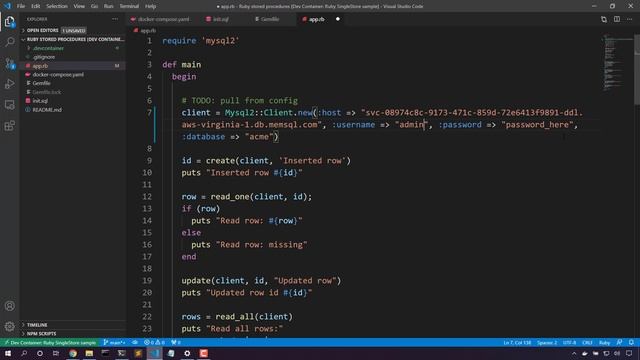Click the unsaved dot on app.rb tab
Image resolution: width=640 pixels, height=360 pixels.
pyautogui.click(x=338, y=19)
